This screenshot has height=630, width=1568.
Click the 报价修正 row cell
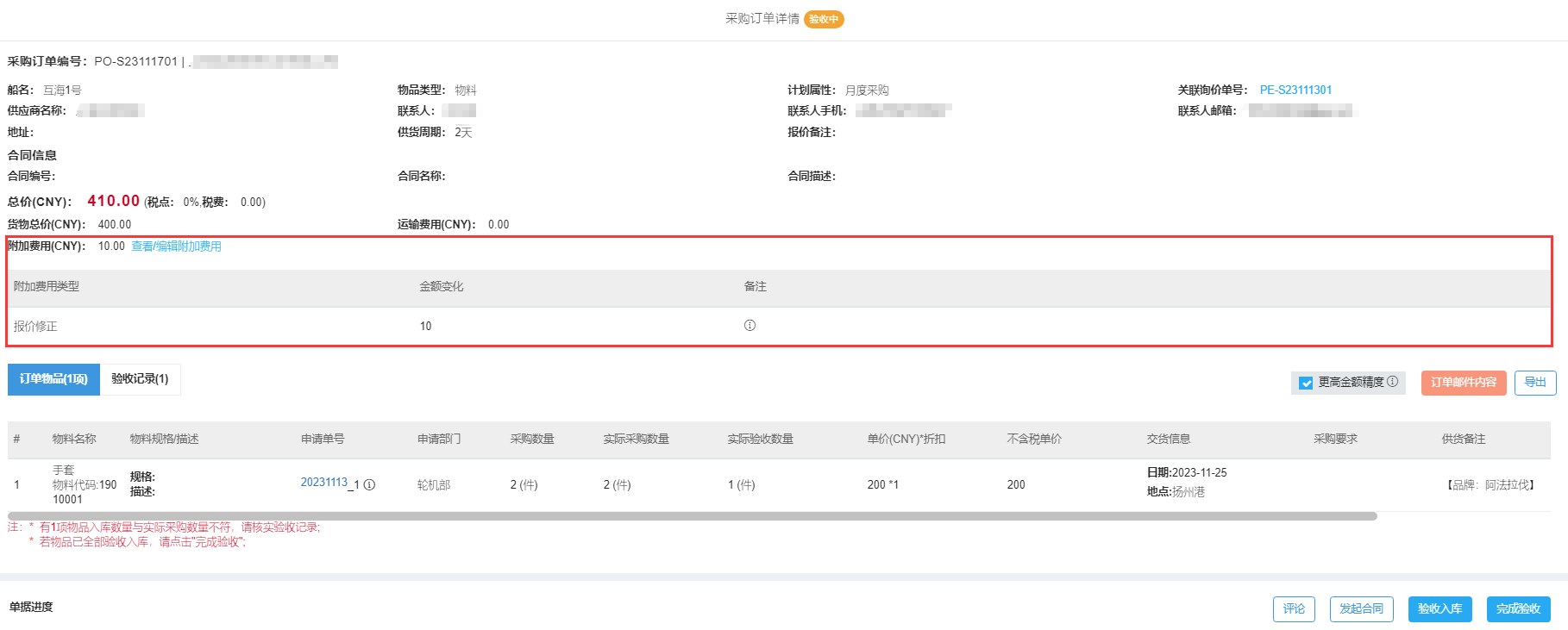(x=35, y=327)
